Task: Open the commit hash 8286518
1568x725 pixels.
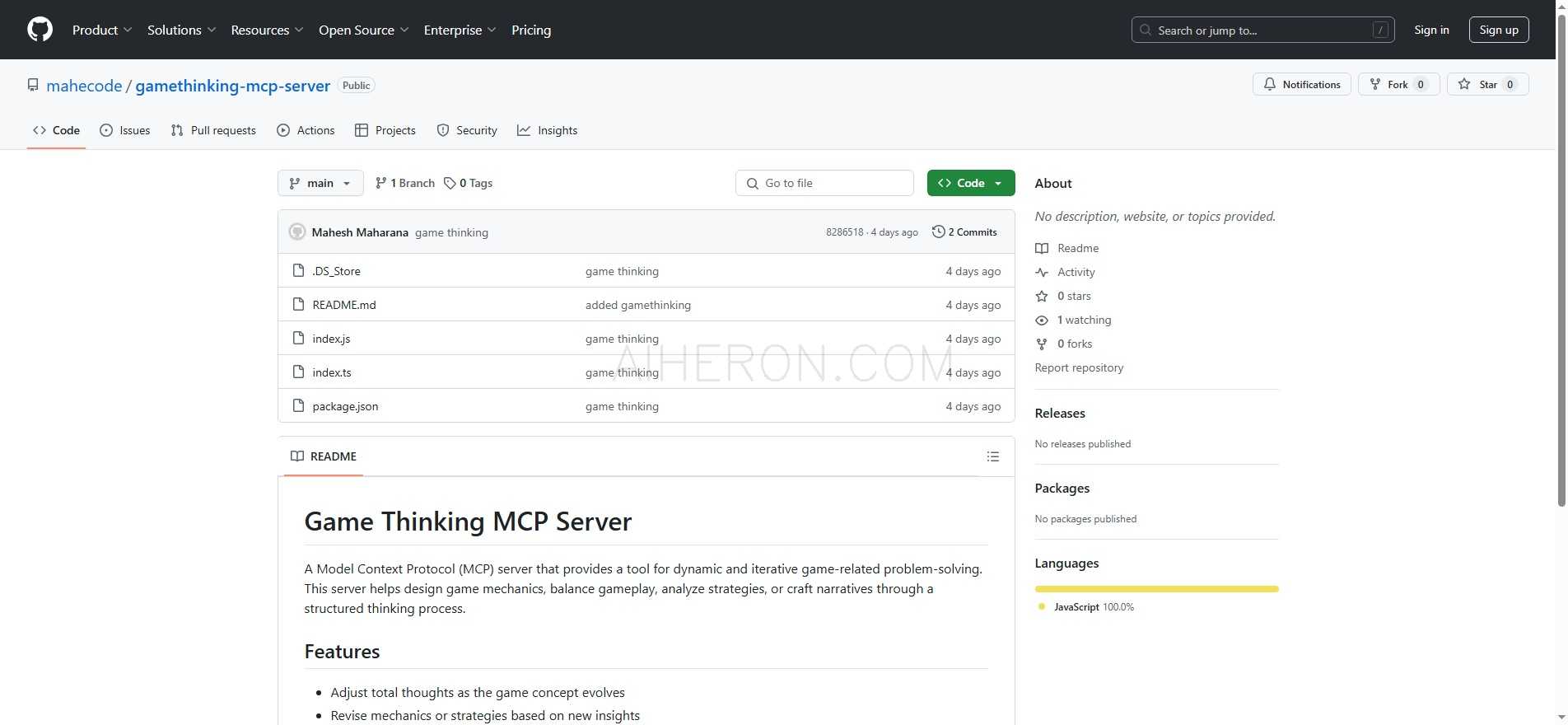Action: (845, 232)
